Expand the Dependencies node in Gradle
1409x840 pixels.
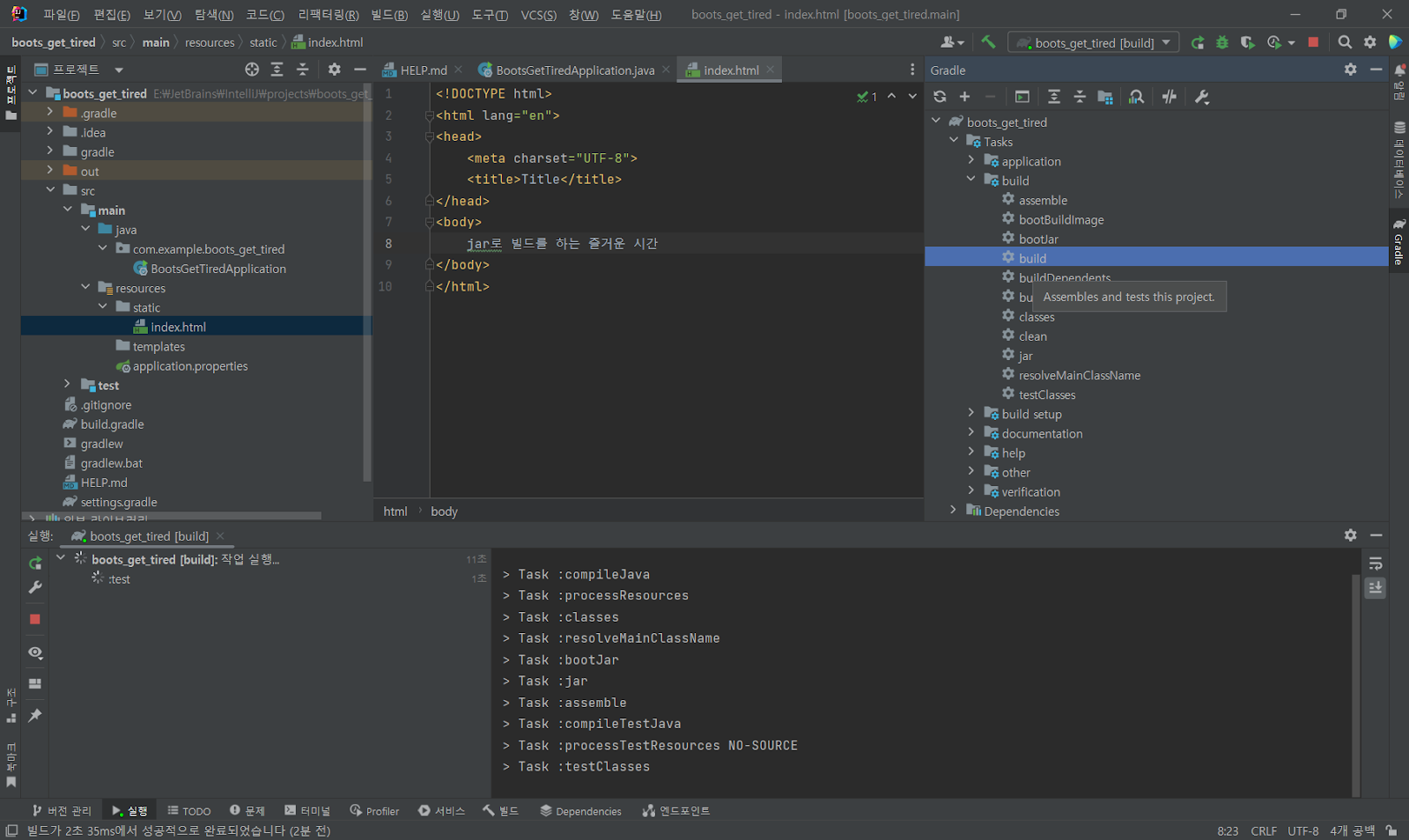pyautogui.click(x=953, y=511)
